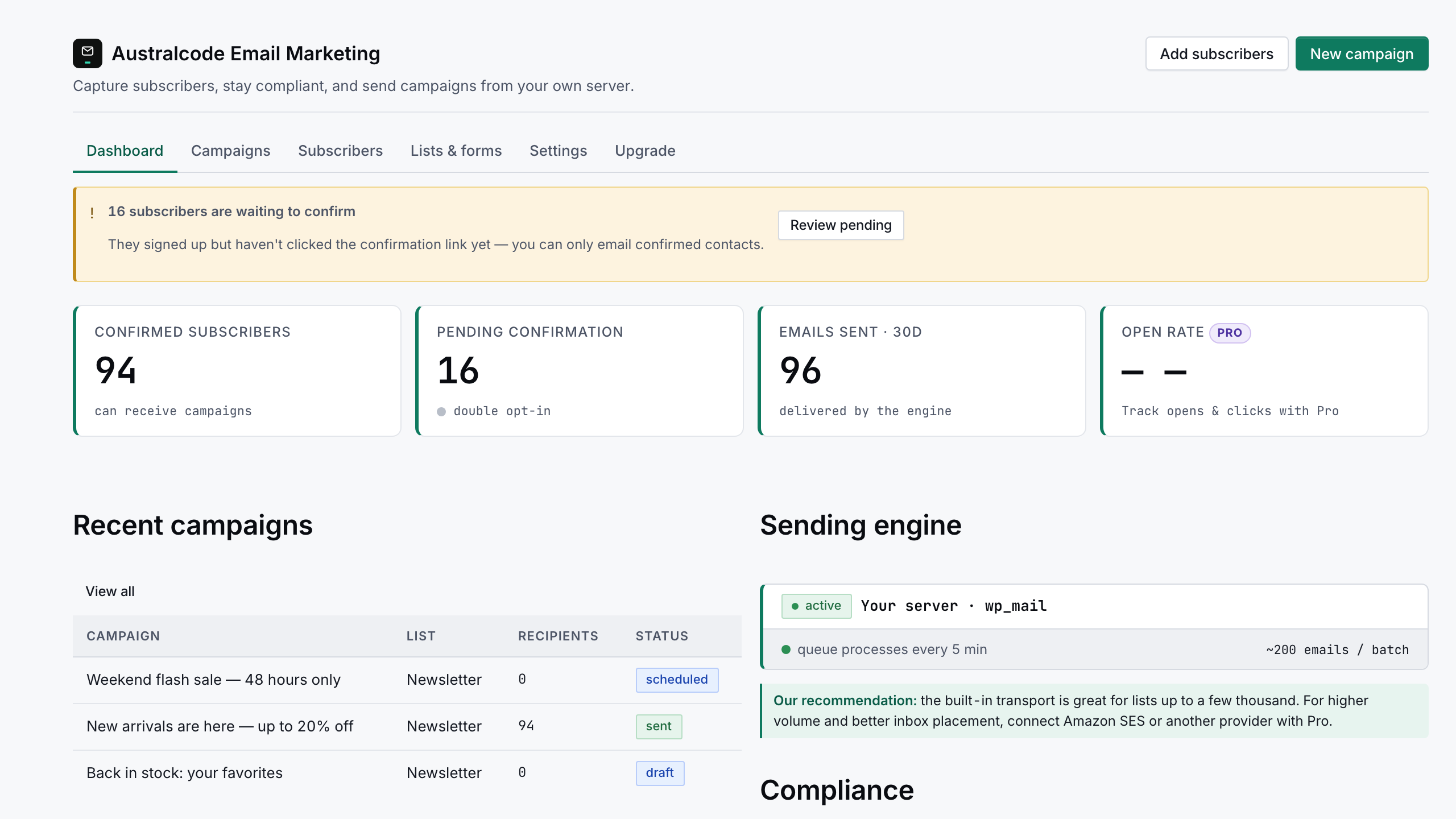Click the sent status badge
Screen dimensions: 1456x819
[659, 726]
